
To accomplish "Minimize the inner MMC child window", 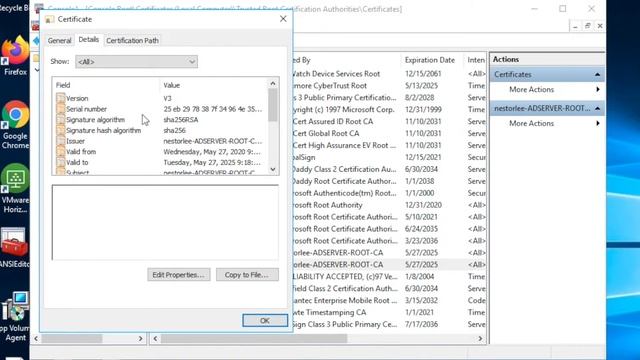I will coord(575,26).
